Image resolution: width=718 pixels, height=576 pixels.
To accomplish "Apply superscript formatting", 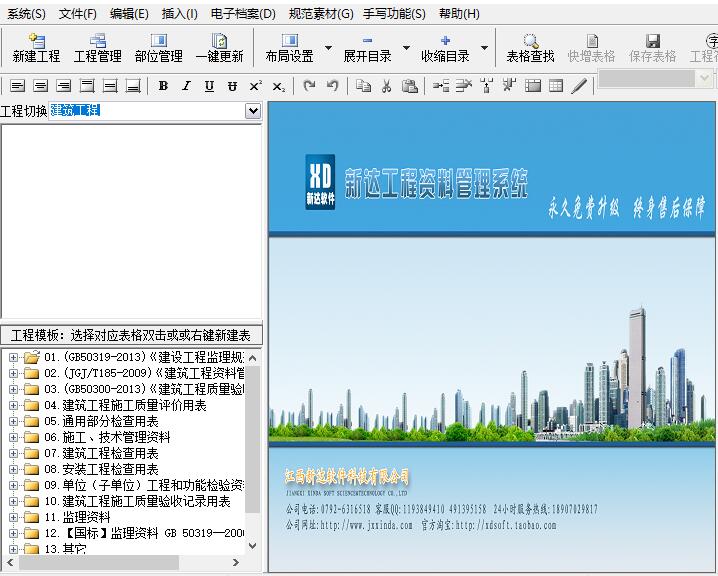I will click(x=256, y=86).
